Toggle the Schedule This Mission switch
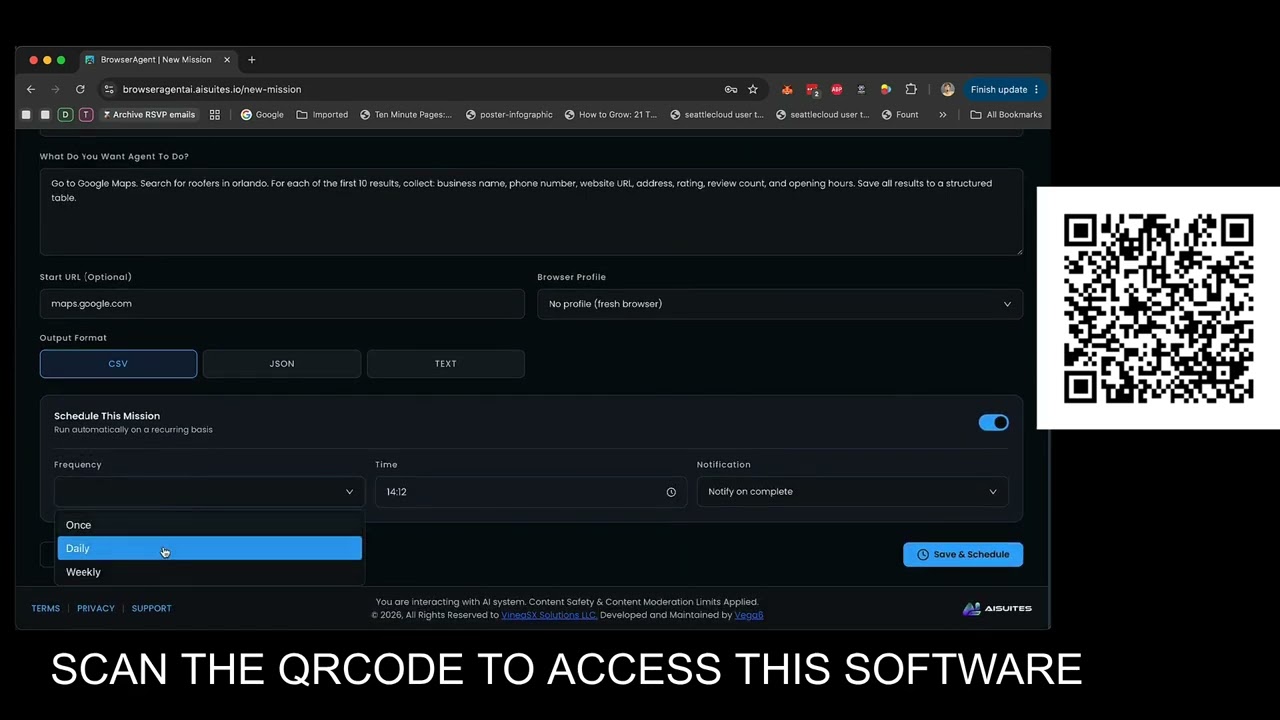This screenshot has height=720, width=1280. tap(994, 423)
